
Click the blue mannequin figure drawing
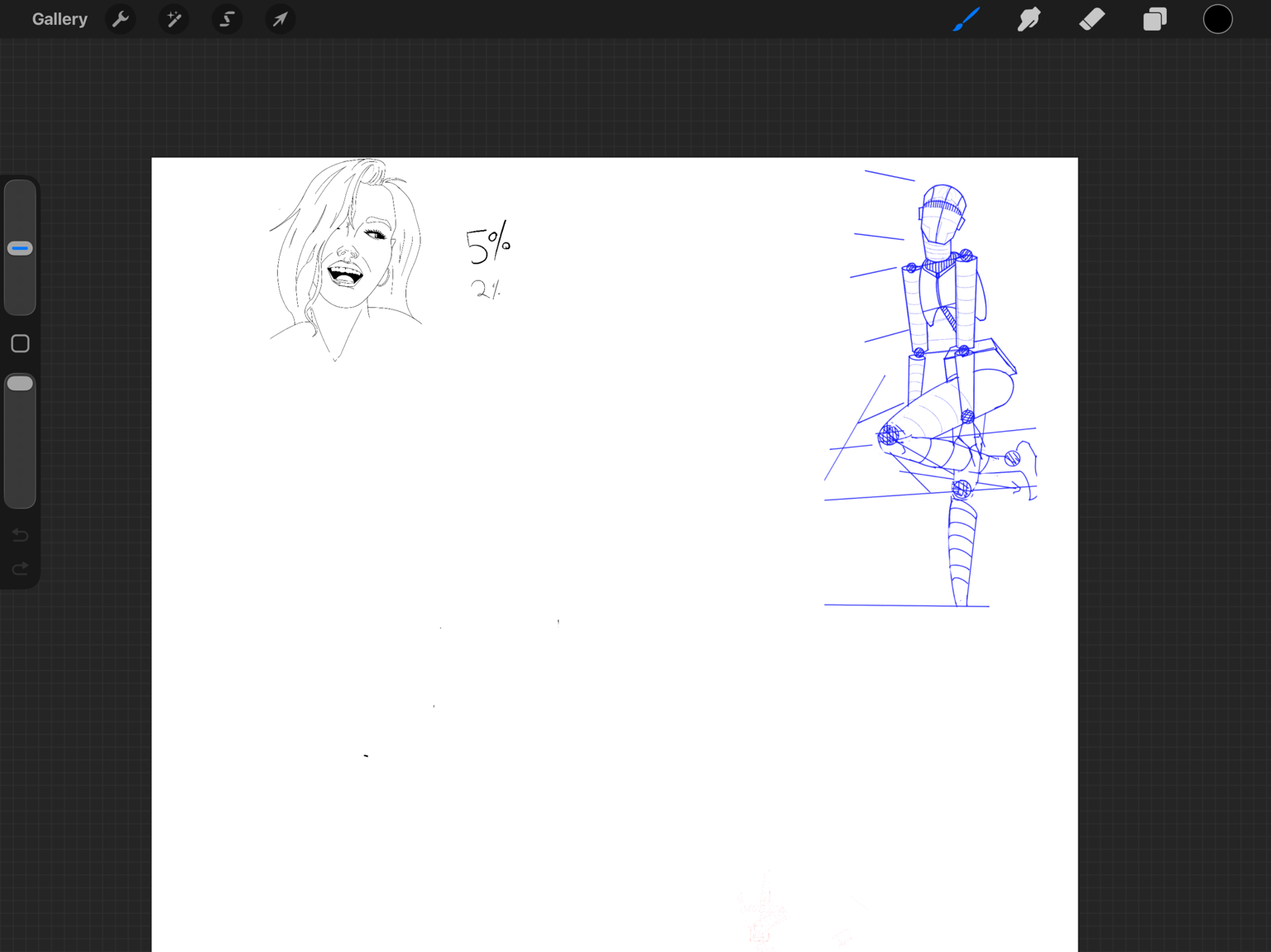tap(931, 395)
